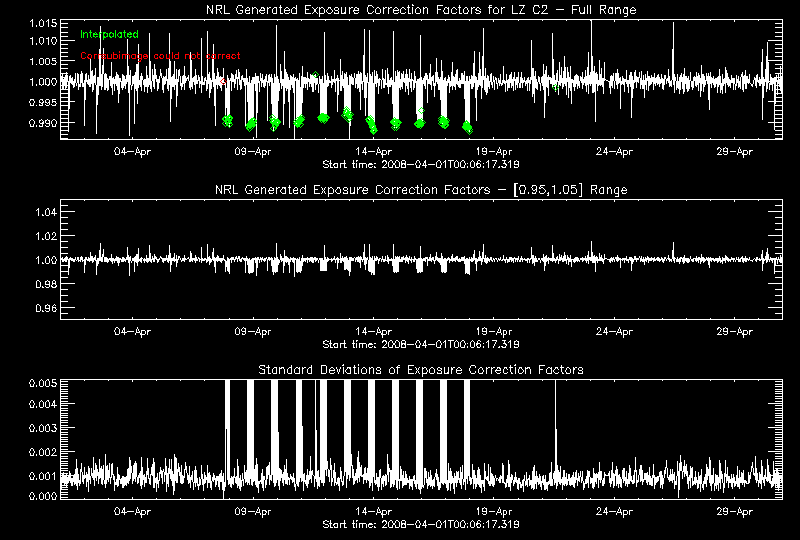Click the Start time text below the bottom plot

tap(420, 524)
